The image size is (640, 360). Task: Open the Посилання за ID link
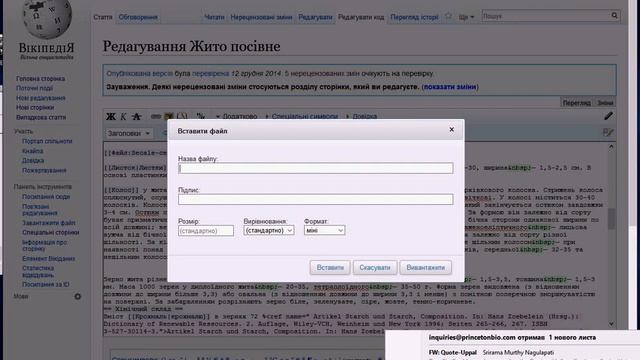pos(45,284)
